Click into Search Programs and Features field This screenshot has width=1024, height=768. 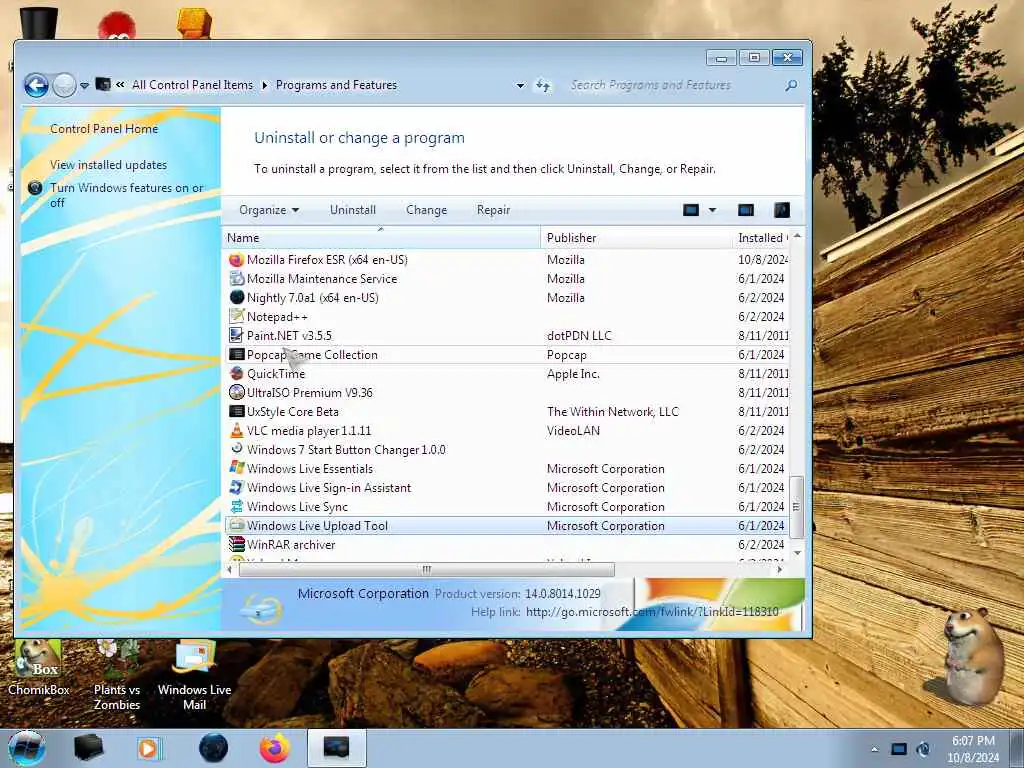673,85
